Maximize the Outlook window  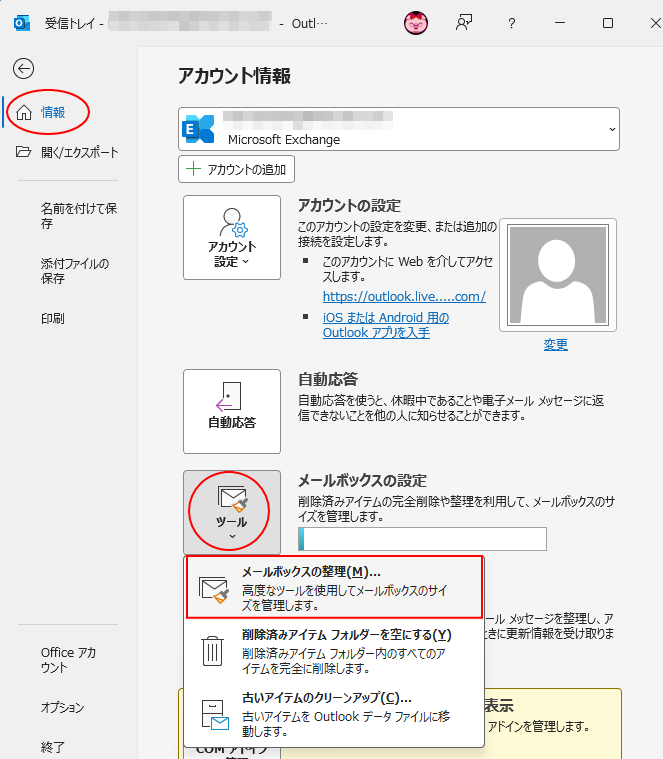(x=608, y=23)
